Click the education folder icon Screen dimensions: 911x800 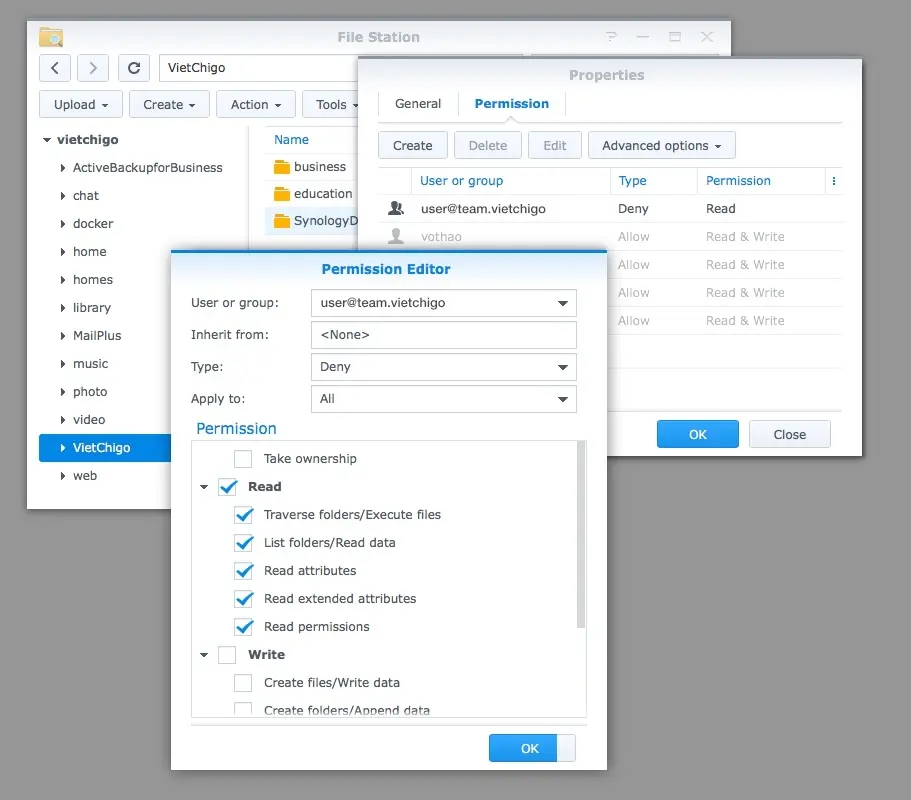click(282, 194)
